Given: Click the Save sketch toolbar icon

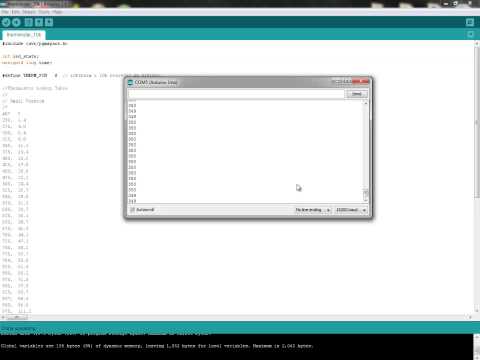Looking at the screenshot, I should click(49, 22).
